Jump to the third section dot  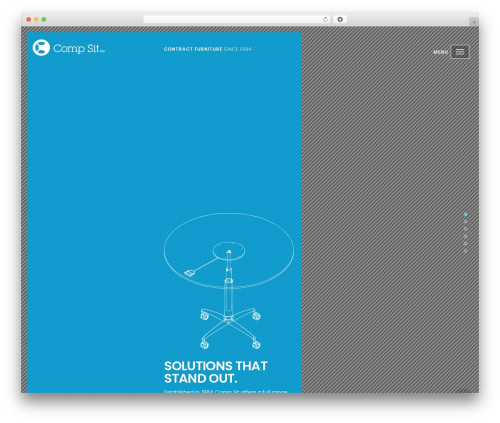(465, 229)
